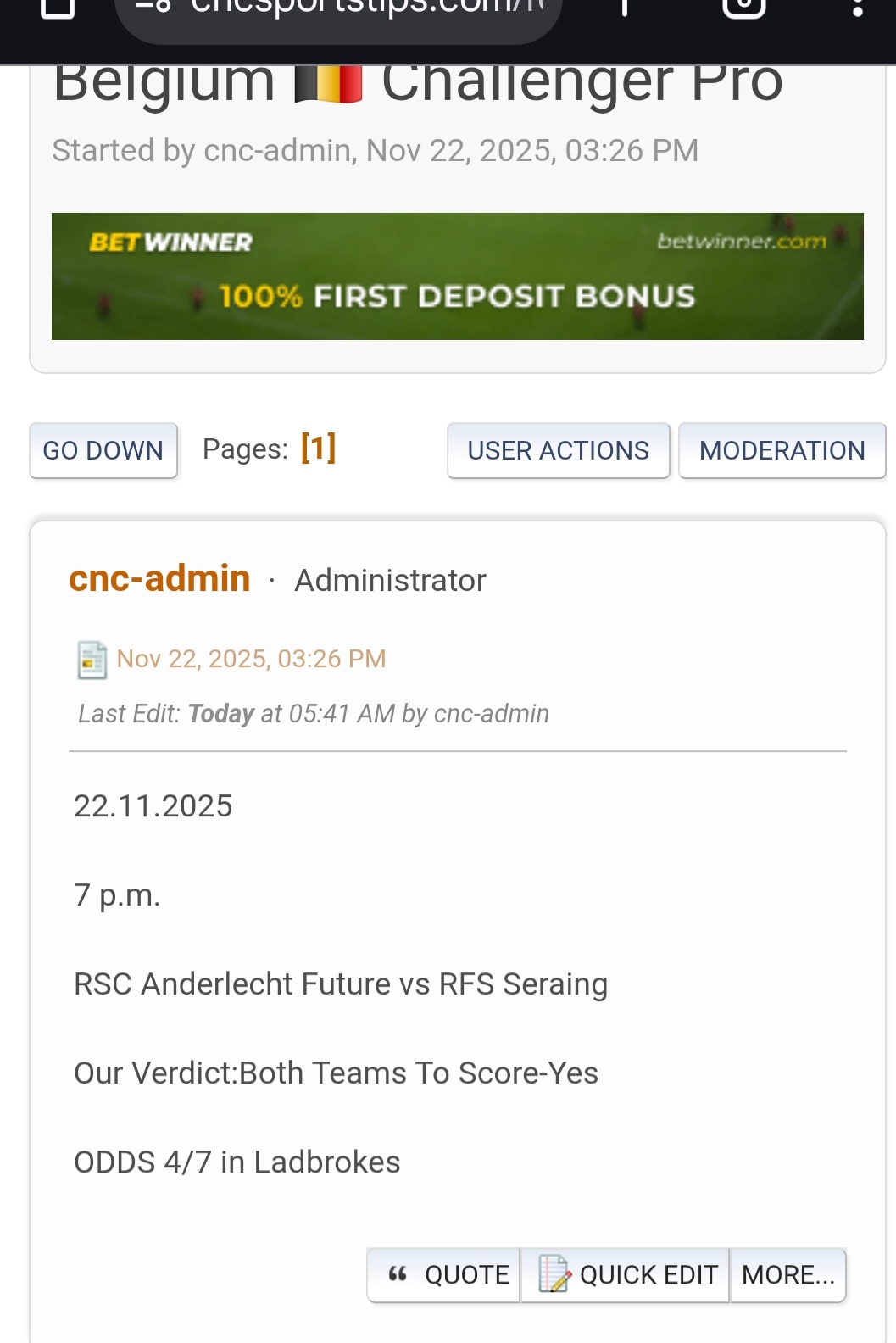Expand the User Actions menu

coord(558,450)
